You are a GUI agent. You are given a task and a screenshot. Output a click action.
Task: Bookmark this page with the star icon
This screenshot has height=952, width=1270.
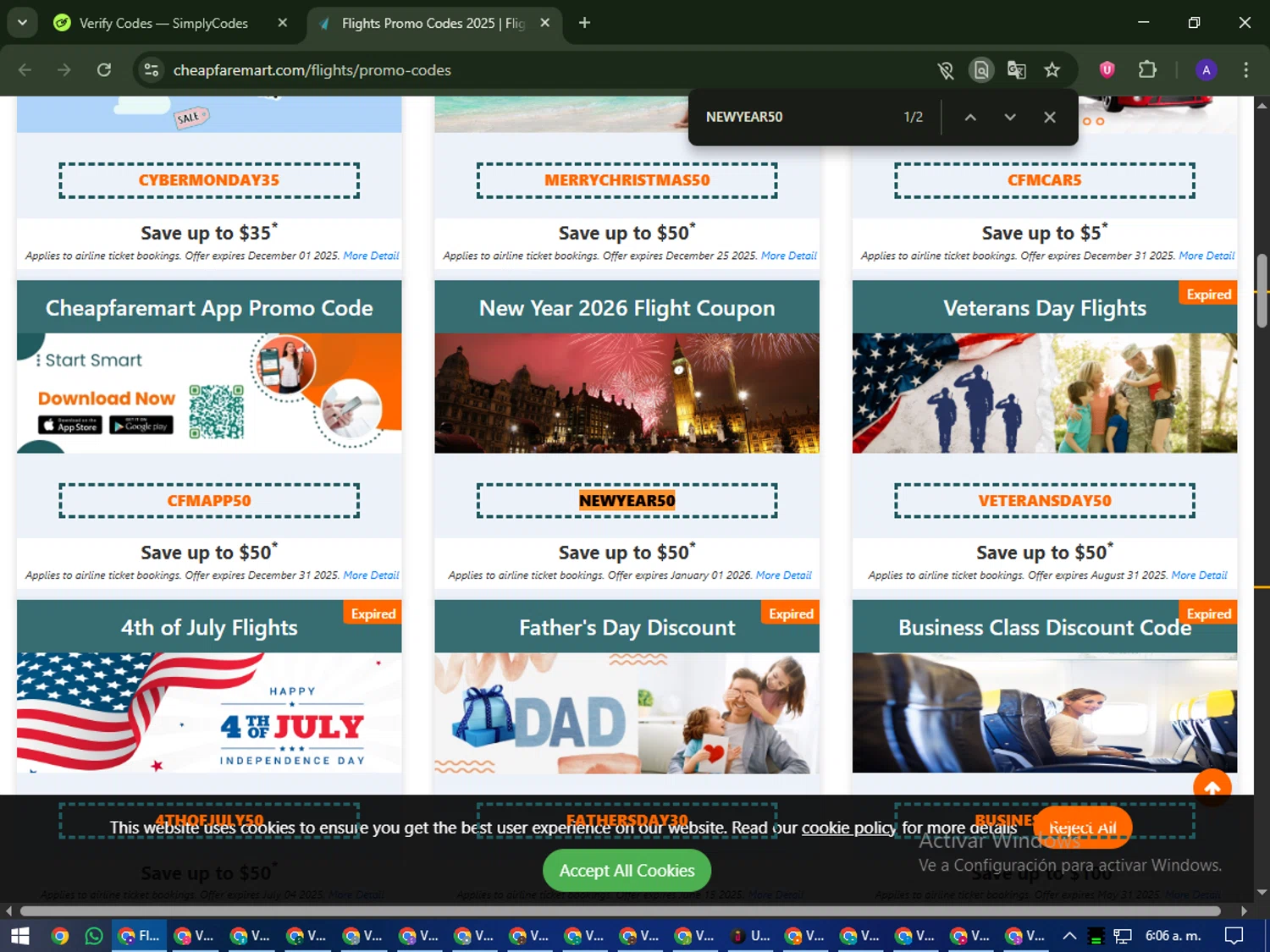1052,69
